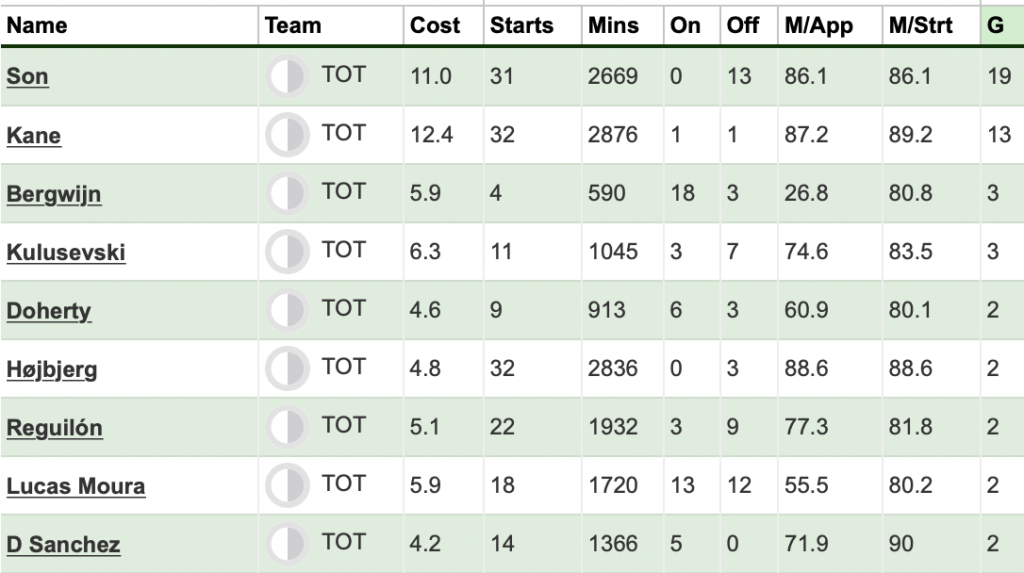Open the Kane player link
The image size is (1024, 573).
pos(34,135)
